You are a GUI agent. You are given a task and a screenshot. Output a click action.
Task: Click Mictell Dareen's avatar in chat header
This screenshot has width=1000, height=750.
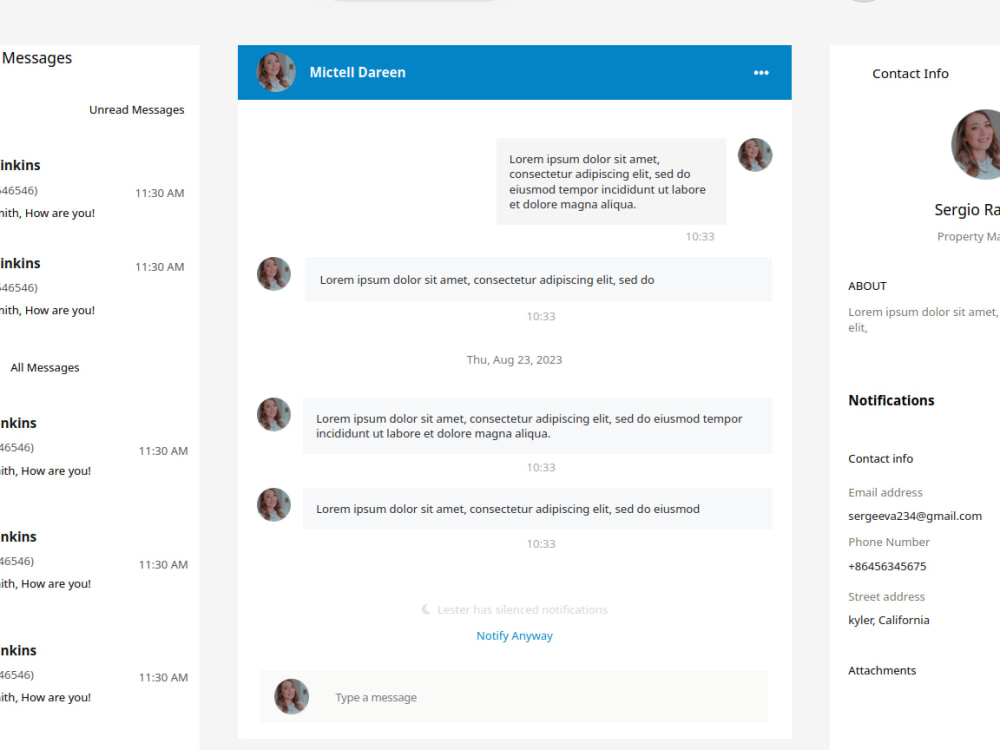coord(276,72)
